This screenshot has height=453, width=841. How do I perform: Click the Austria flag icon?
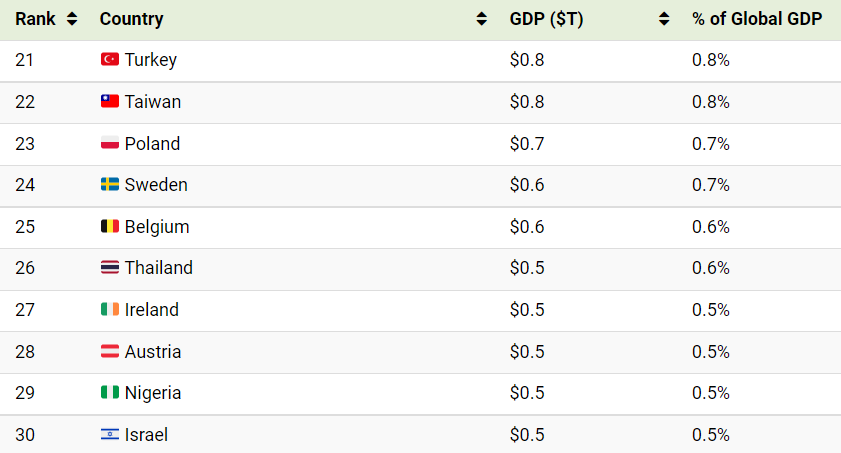coord(110,351)
